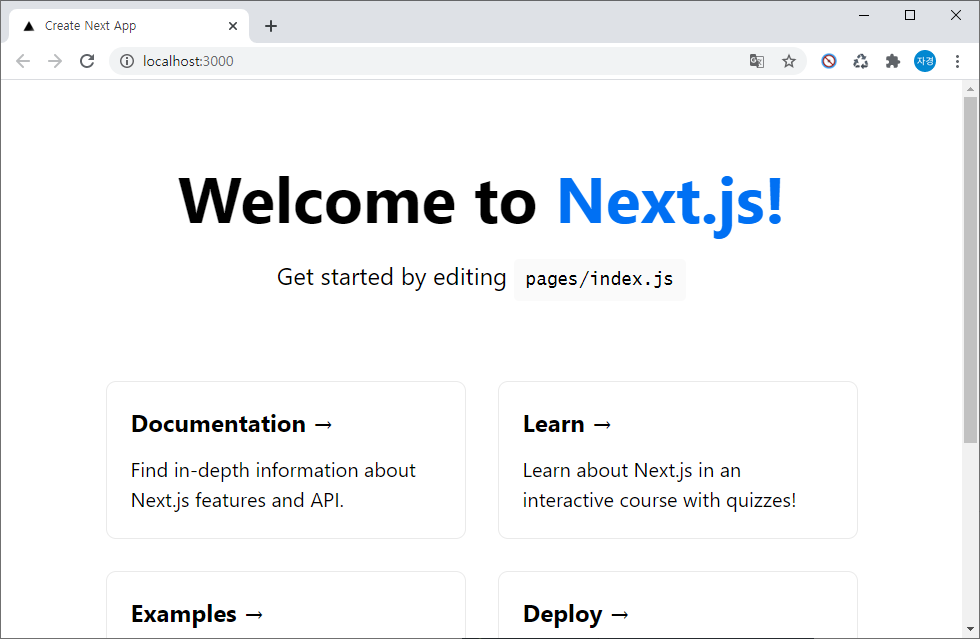Click the browser forward arrow
Screen dimensions: 980x639
(55, 61)
